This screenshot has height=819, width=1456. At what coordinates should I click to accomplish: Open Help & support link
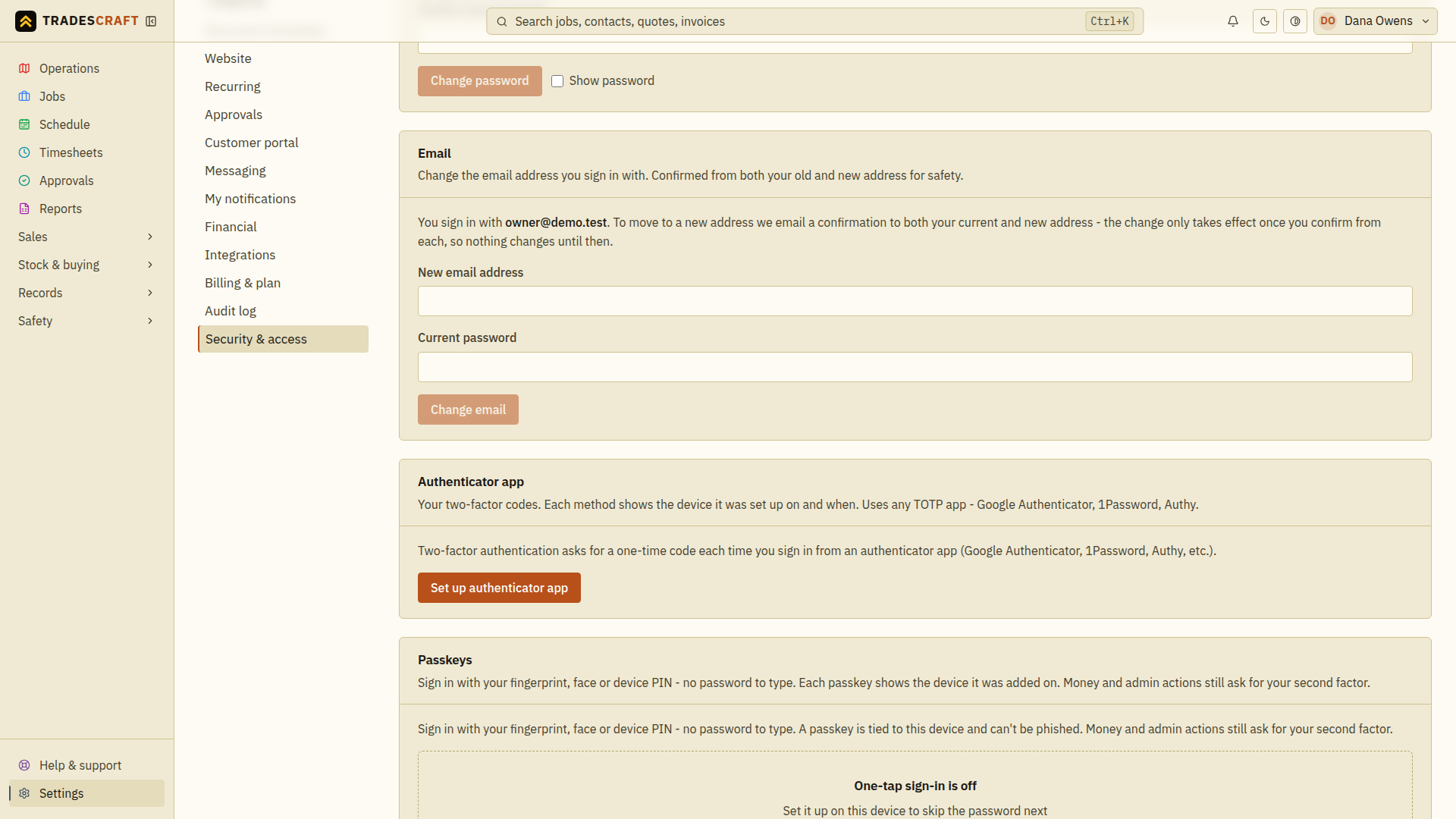point(86,765)
